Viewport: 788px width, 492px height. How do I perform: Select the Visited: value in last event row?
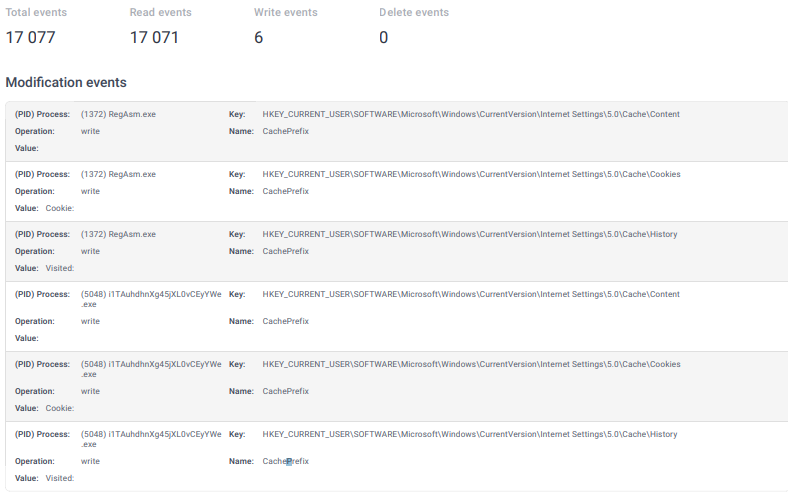[x=60, y=478]
